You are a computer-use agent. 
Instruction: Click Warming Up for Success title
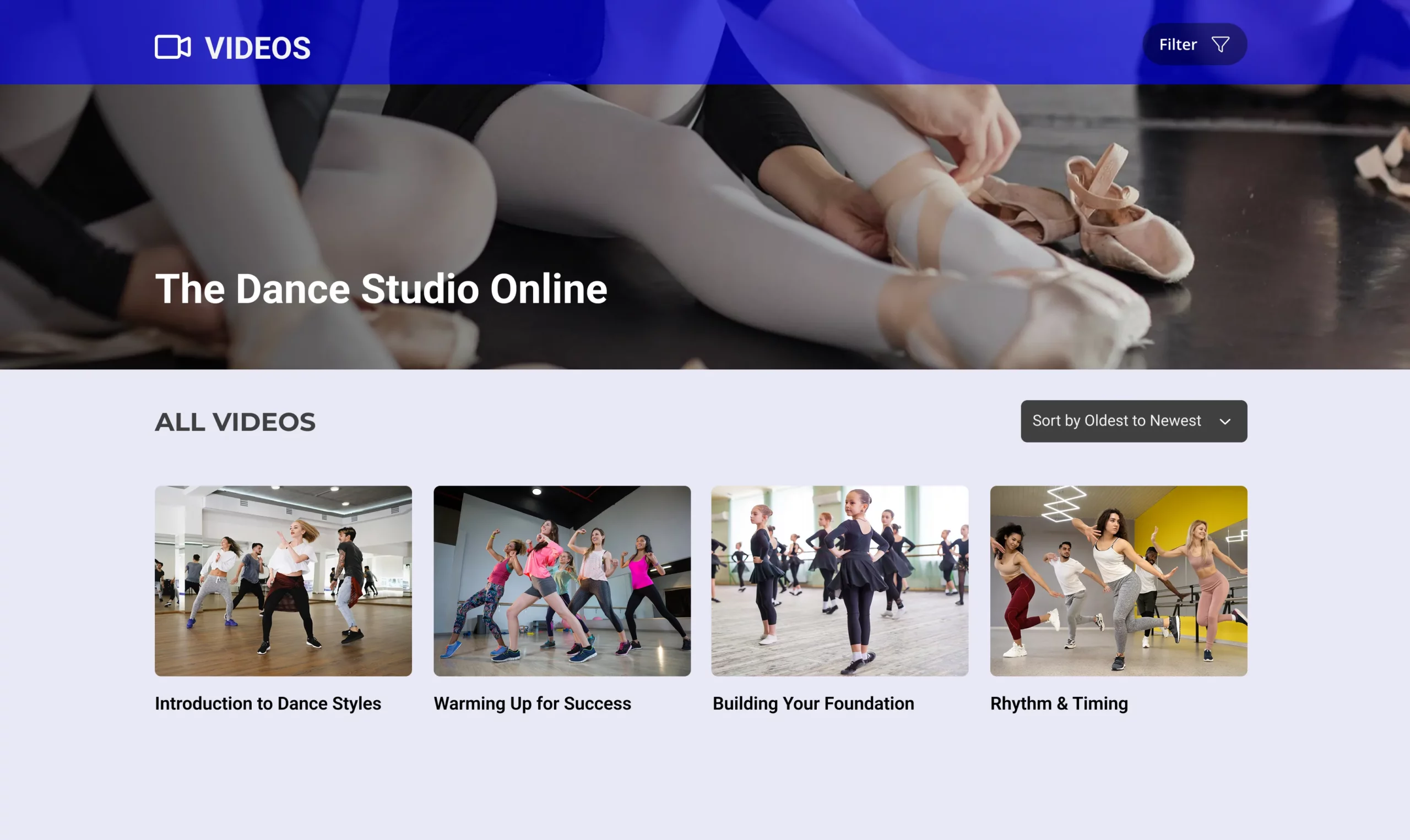pos(532,703)
